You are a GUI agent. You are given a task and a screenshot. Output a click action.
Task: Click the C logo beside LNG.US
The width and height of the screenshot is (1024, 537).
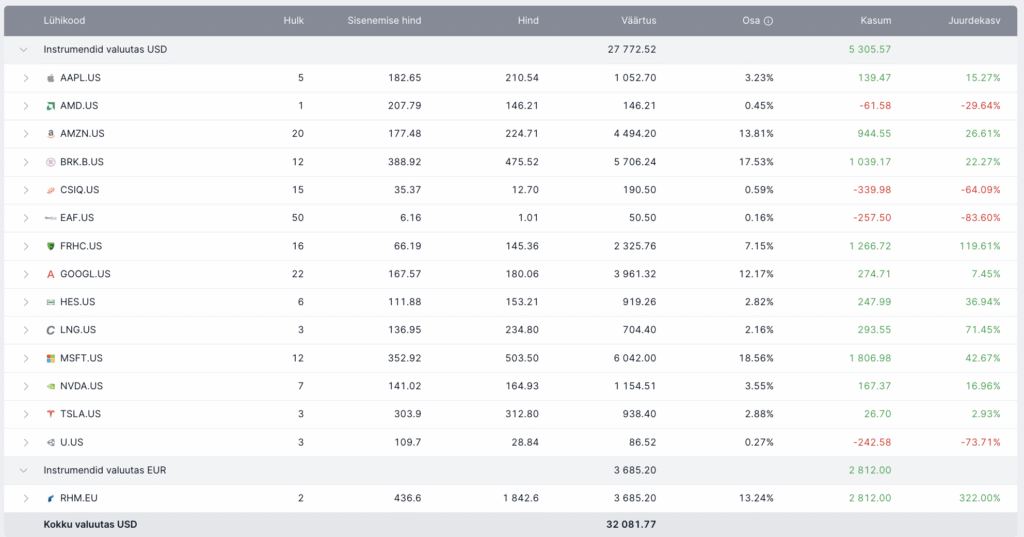(x=50, y=331)
